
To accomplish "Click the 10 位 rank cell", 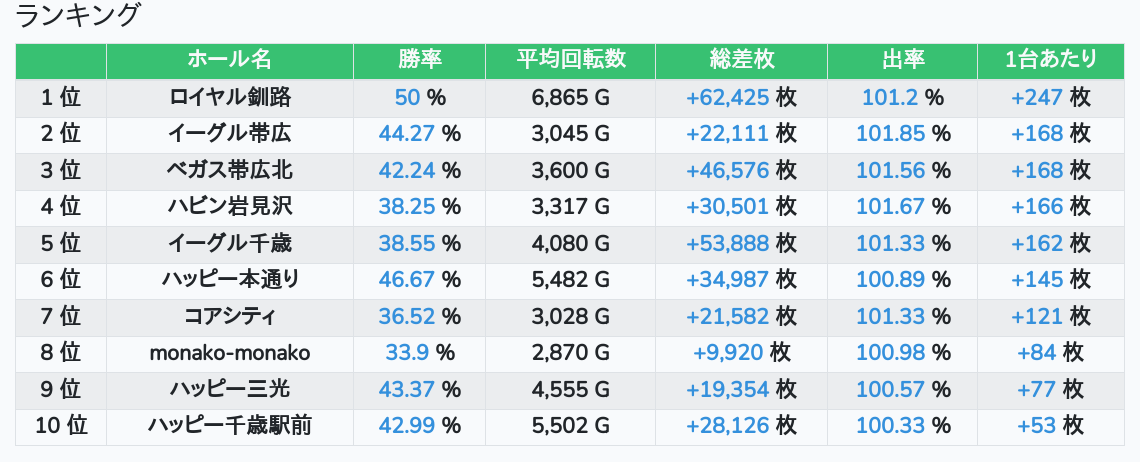I will click(x=61, y=426).
